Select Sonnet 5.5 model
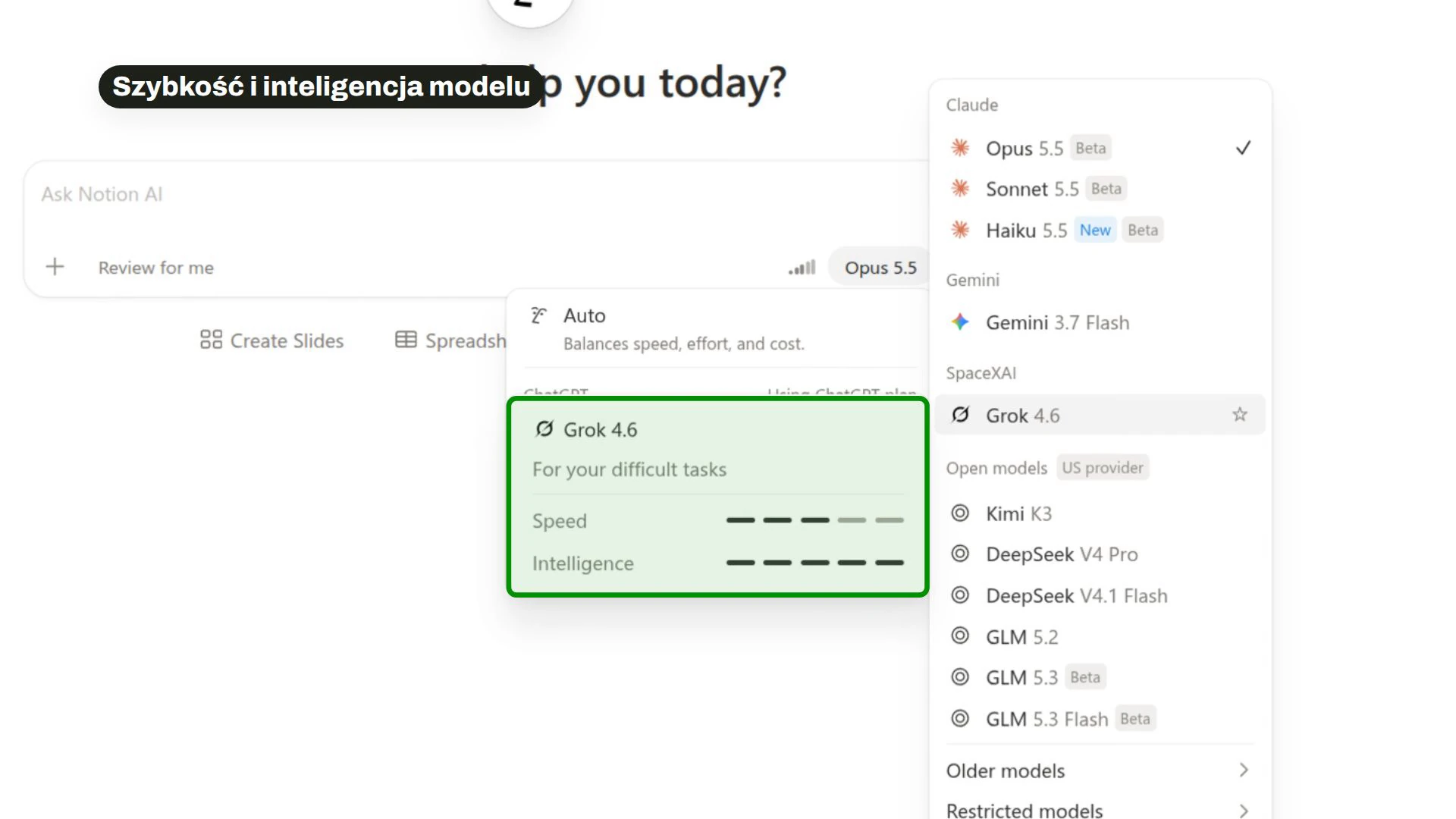The width and height of the screenshot is (1456, 819). coord(1100,189)
